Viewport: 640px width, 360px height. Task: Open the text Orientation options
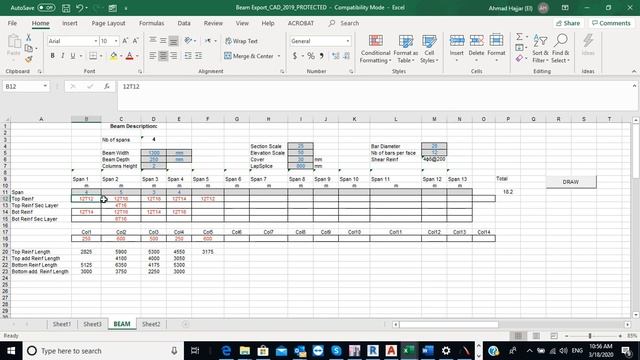tap(190, 40)
